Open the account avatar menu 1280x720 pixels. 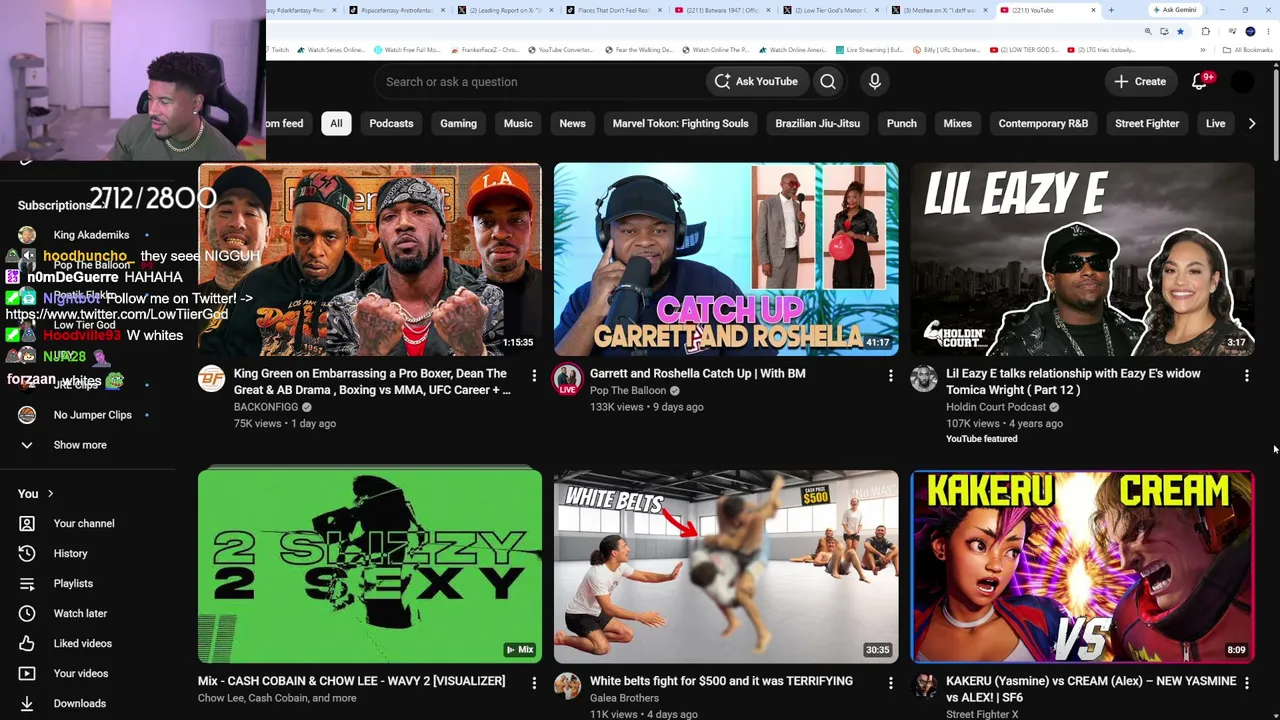click(1242, 82)
